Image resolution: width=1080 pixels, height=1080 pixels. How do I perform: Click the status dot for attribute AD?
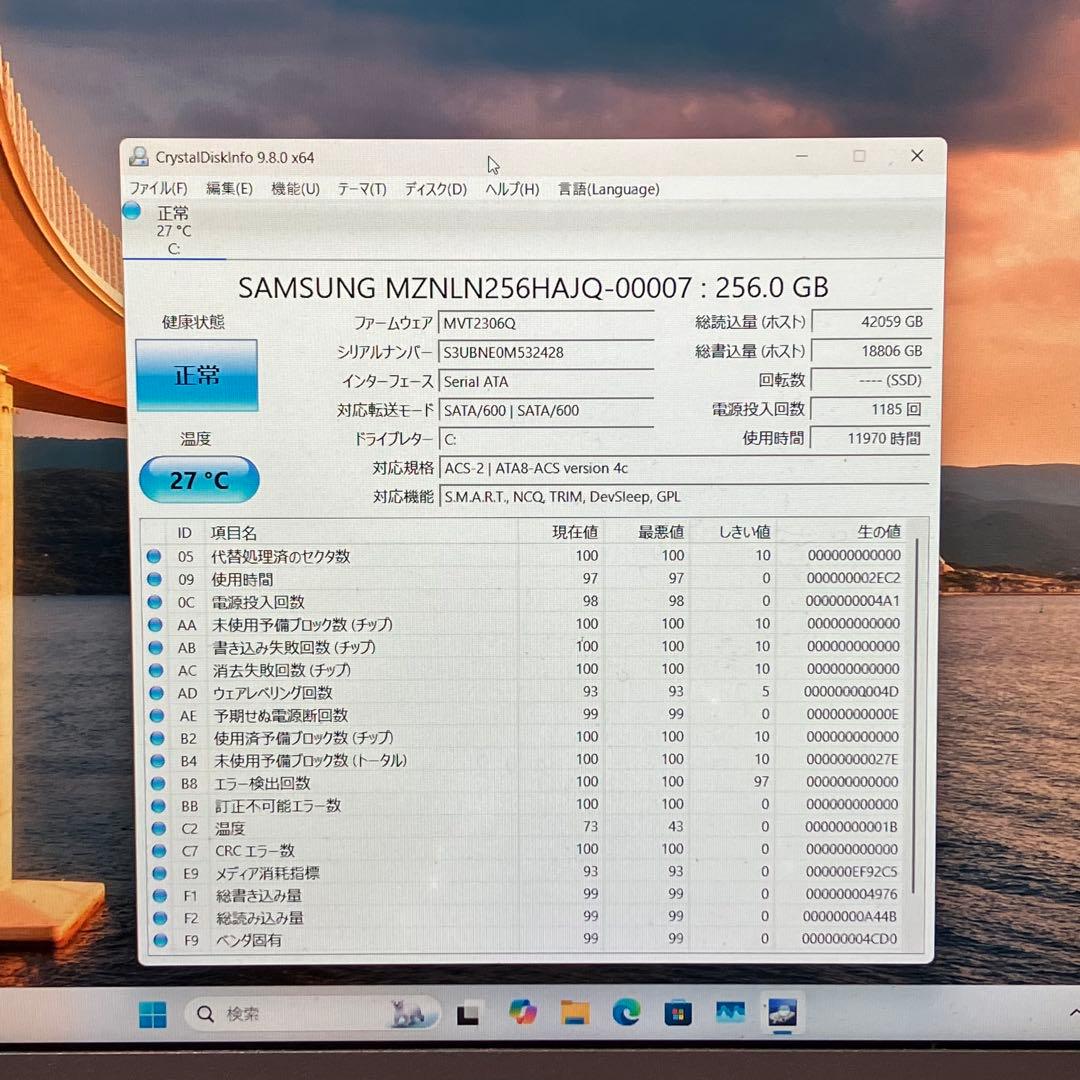tap(156, 693)
